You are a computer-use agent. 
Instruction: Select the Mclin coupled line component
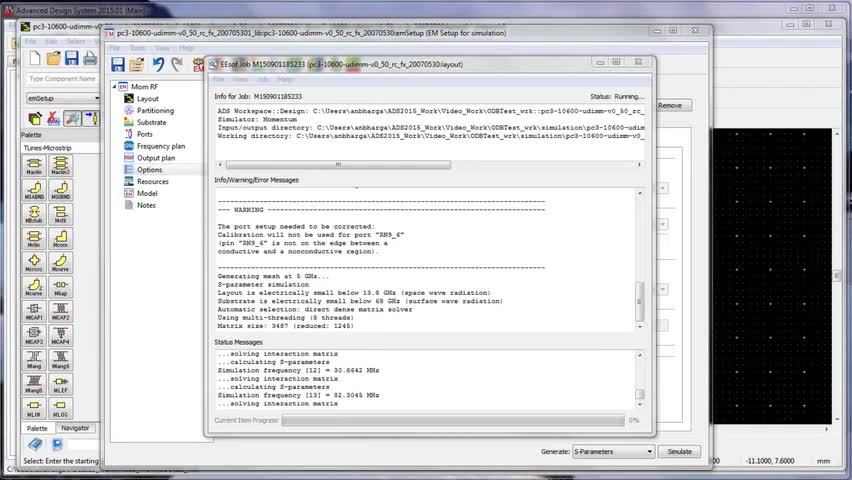34,238
